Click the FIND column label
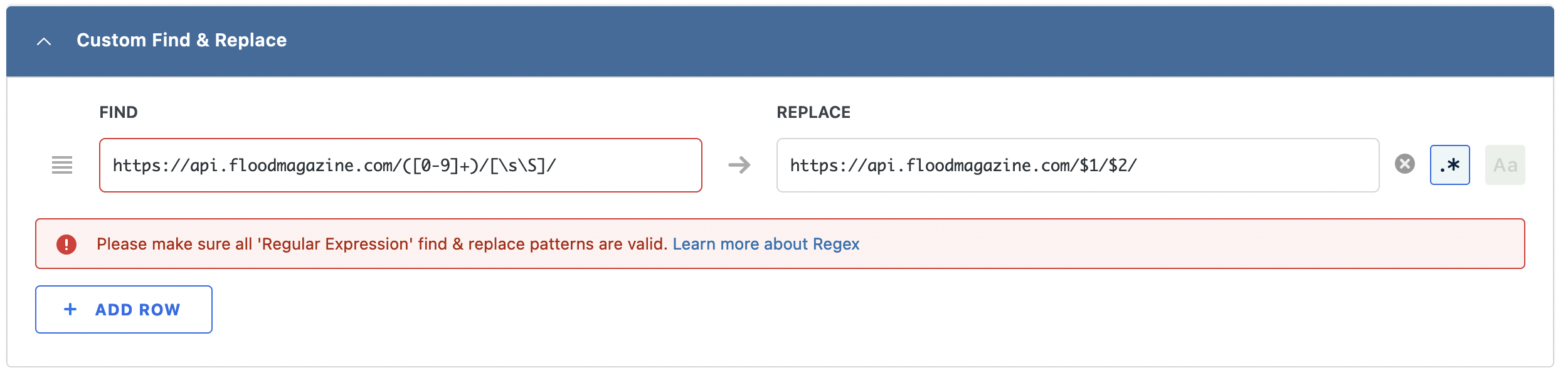Image resolution: width=1568 pixels, height=385 pixels. pyautogui.click(x=119, y=112)
